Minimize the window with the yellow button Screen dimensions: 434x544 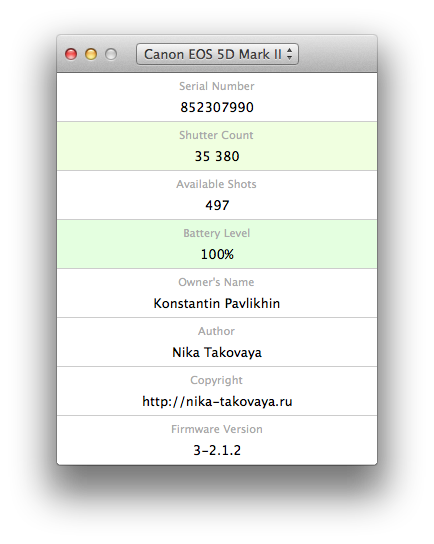[91, 54]
